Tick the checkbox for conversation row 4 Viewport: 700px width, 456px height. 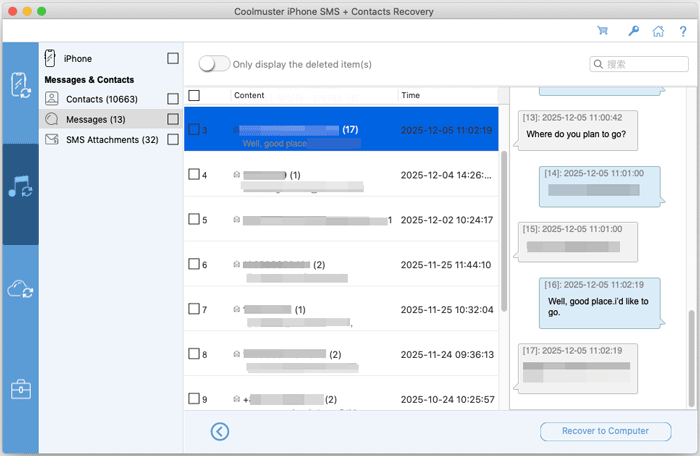194,174
